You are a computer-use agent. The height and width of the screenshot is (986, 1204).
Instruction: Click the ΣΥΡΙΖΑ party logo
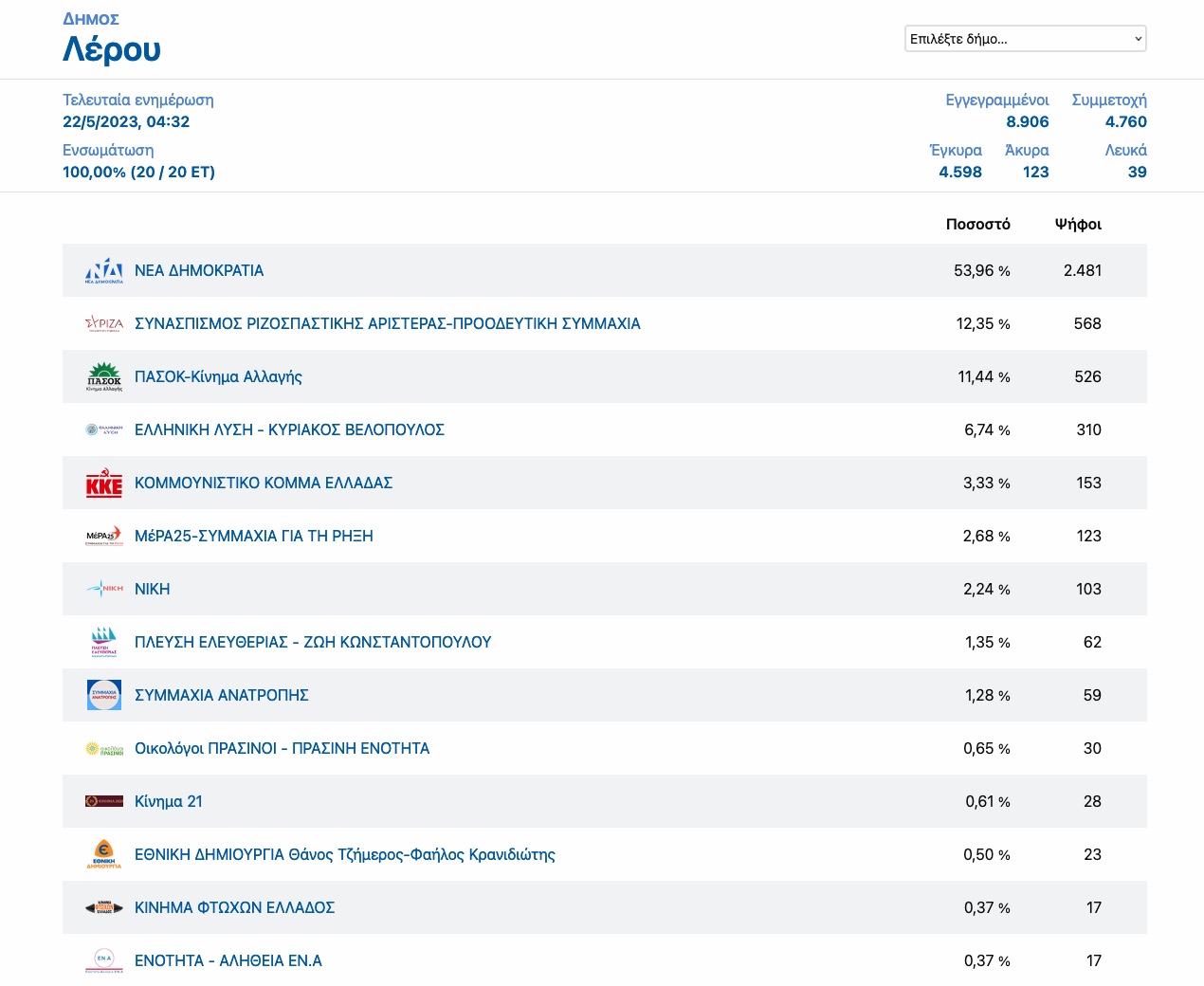point(104,323)
